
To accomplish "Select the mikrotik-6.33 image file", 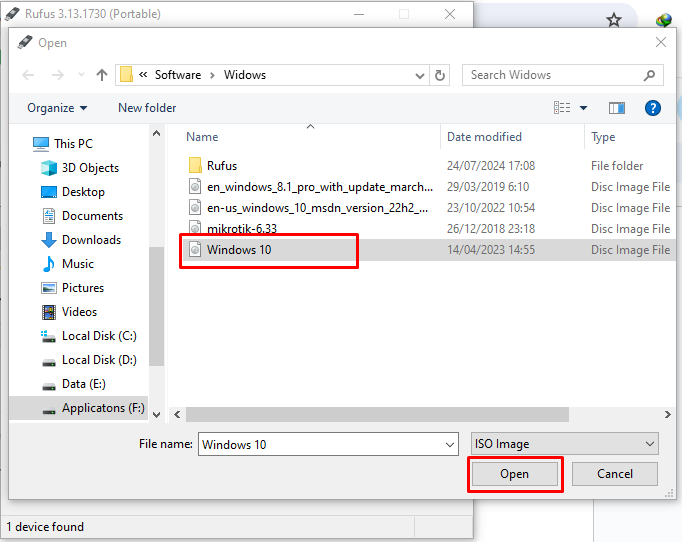I will pyautogui.click(x=241, y=229).
